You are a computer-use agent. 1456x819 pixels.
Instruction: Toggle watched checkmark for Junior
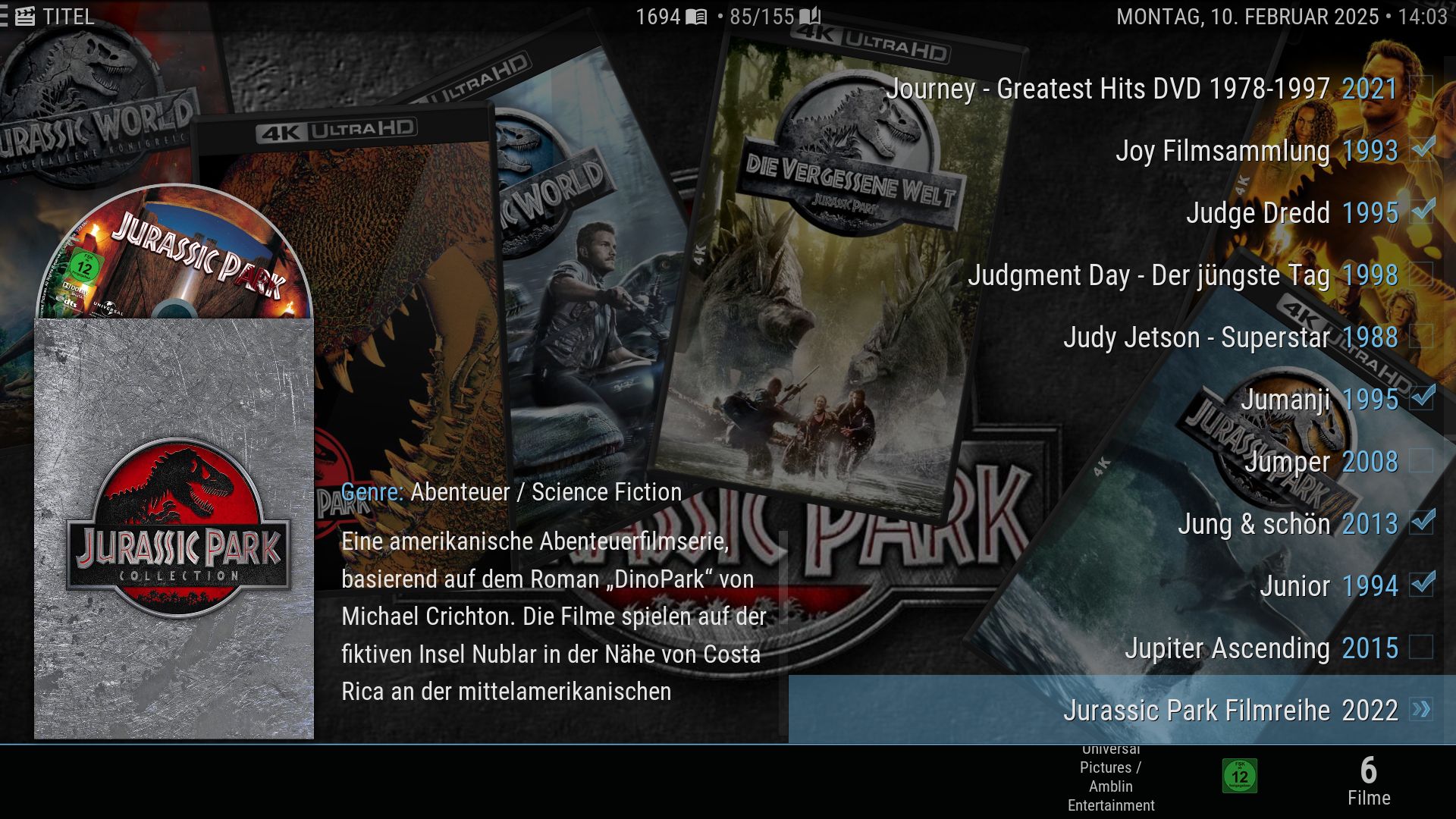1422,584
